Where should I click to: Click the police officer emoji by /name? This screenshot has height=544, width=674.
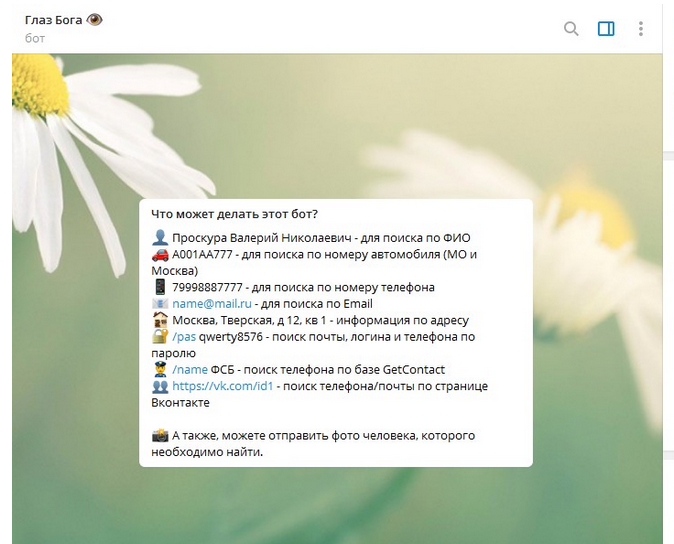pyautogui.click(x=160, y=369)
